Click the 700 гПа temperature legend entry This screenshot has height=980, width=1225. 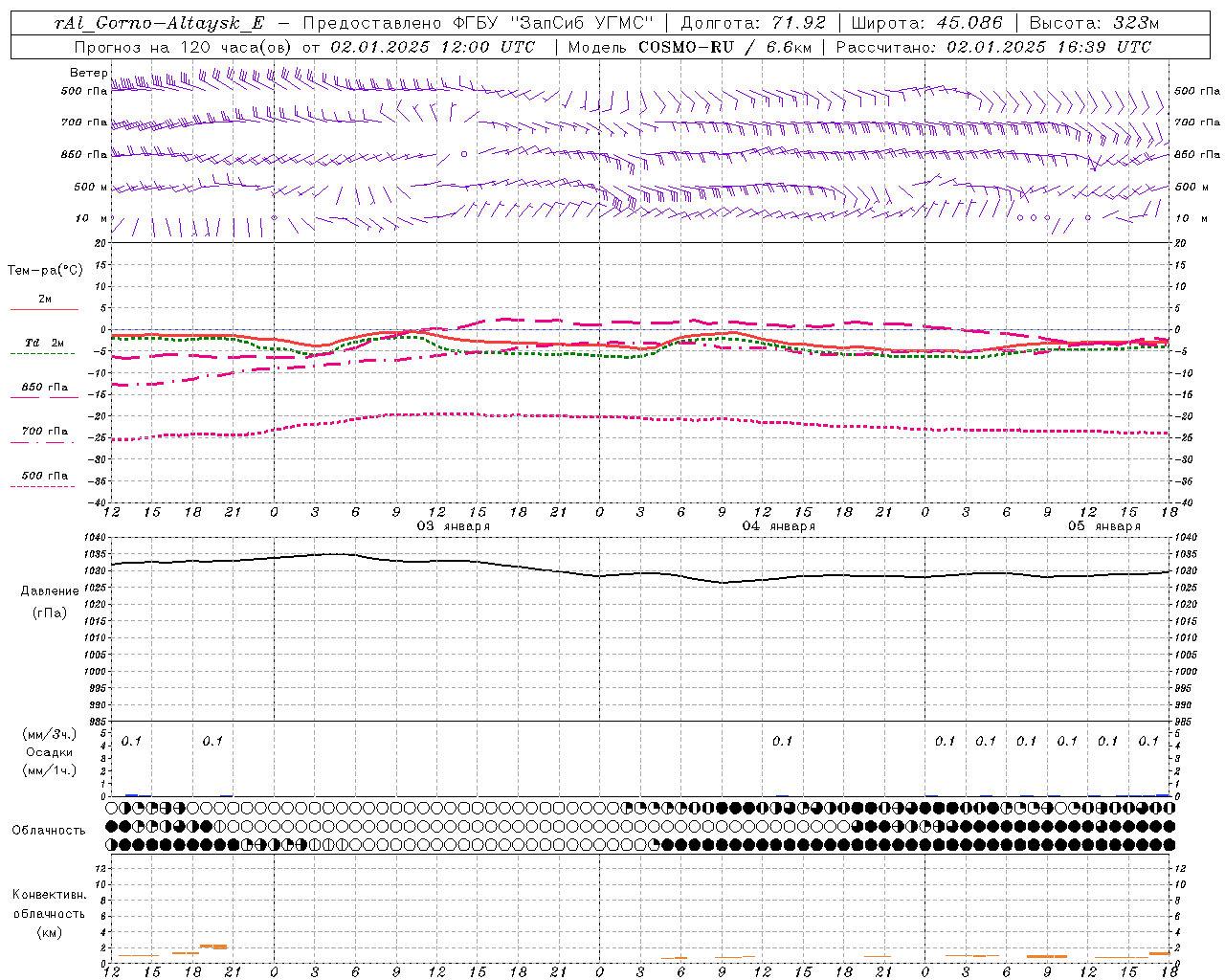(45, 432)
